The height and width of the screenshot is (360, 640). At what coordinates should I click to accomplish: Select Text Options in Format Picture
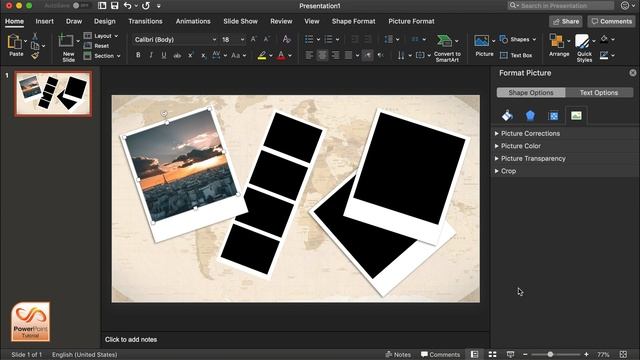click(599, 93)
